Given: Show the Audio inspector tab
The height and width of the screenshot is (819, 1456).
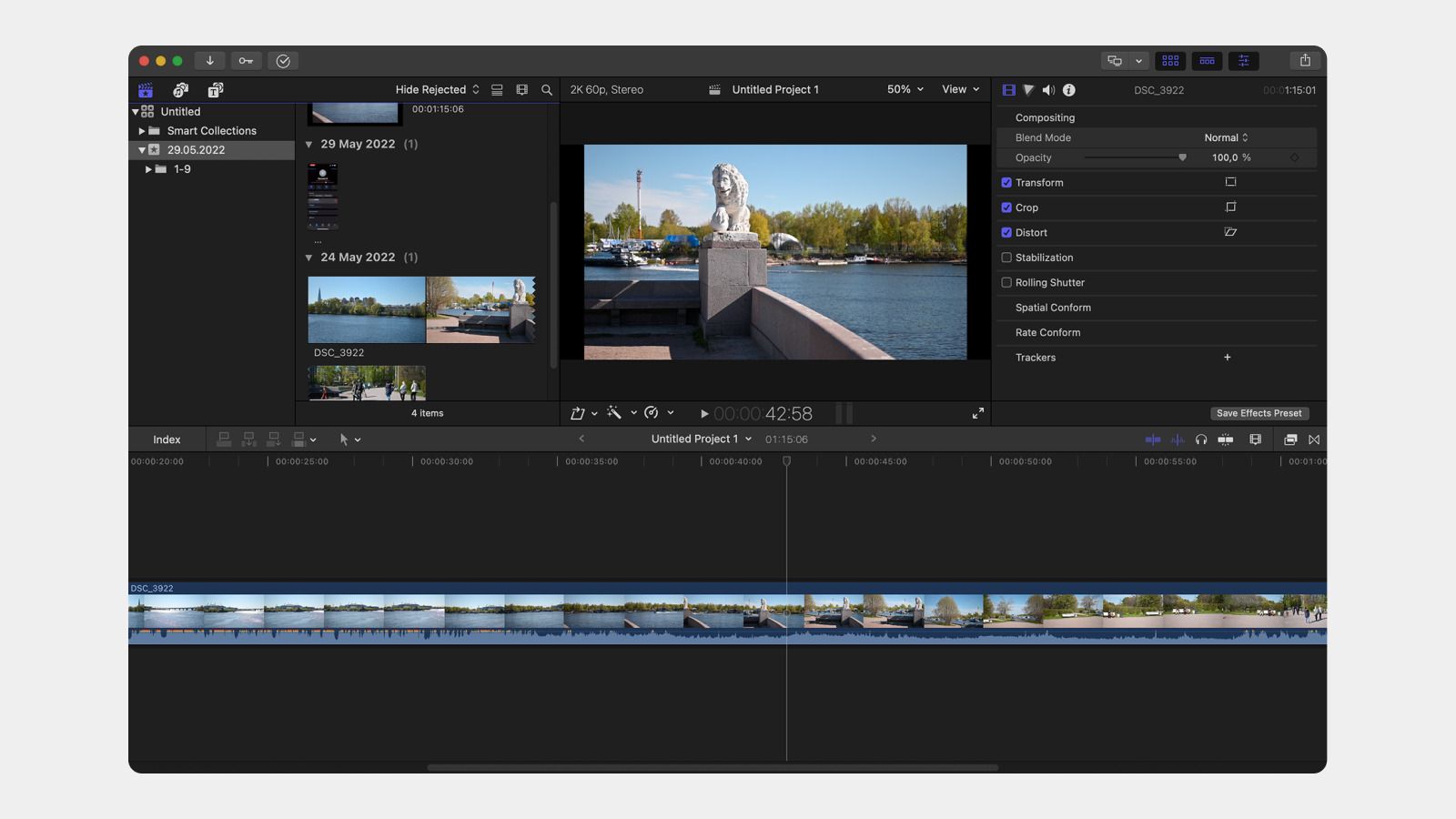Looking at the screenshot, I should pyautogui.click(x=1048, y=90).
